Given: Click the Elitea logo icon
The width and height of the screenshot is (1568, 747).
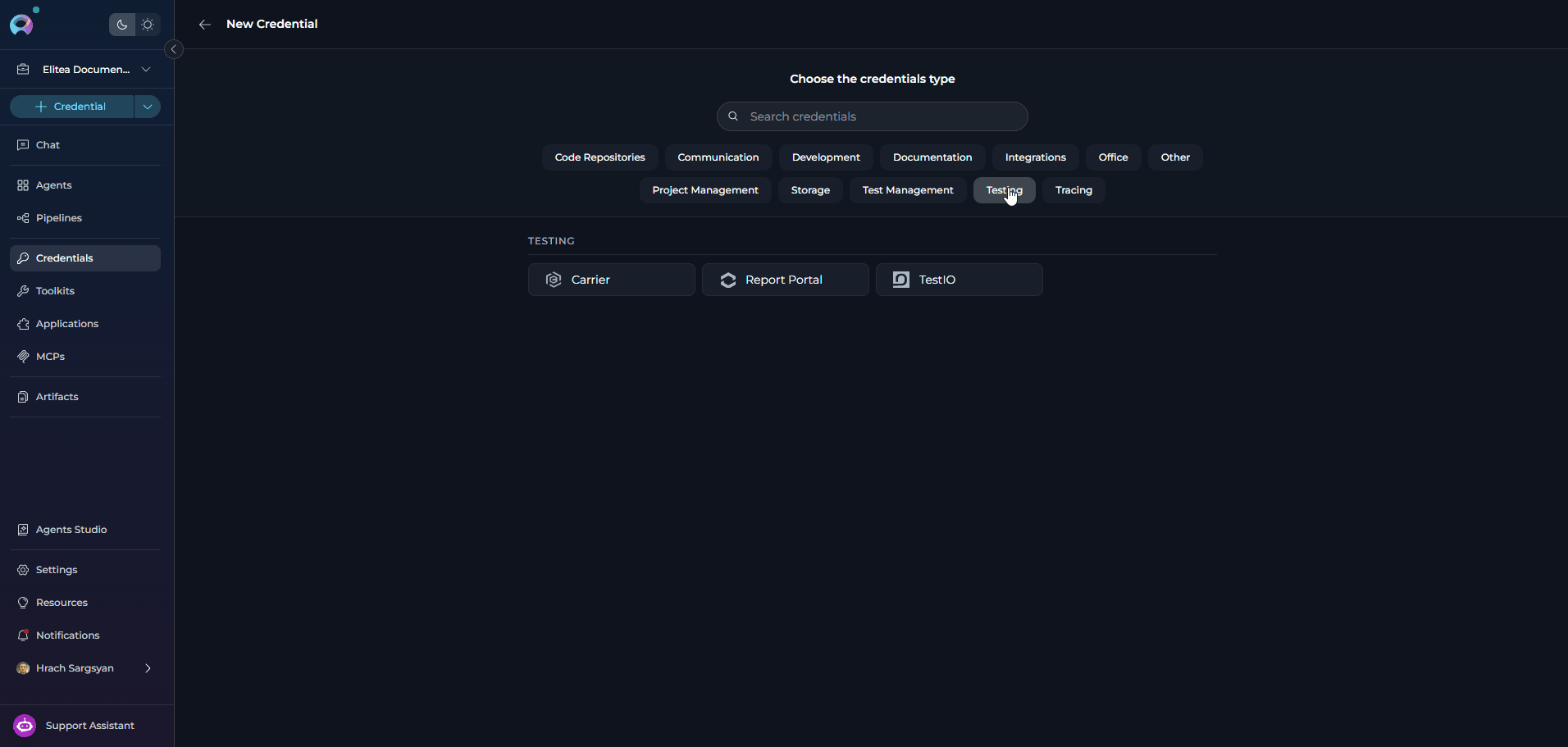Looking at the screenshot, I should coord(21,25).
